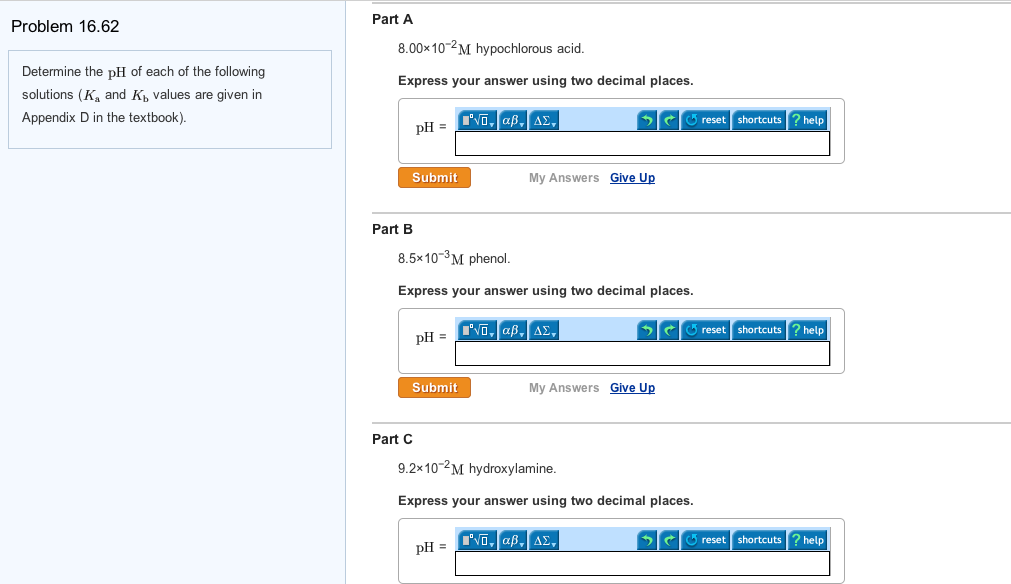
Task: Undo with the green back arrow in Part A
Action: [646, 119]
